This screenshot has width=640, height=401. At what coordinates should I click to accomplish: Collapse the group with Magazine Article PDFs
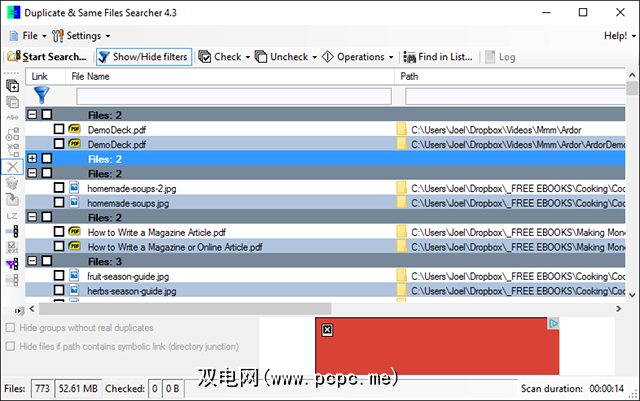click(x=32, y=217)
